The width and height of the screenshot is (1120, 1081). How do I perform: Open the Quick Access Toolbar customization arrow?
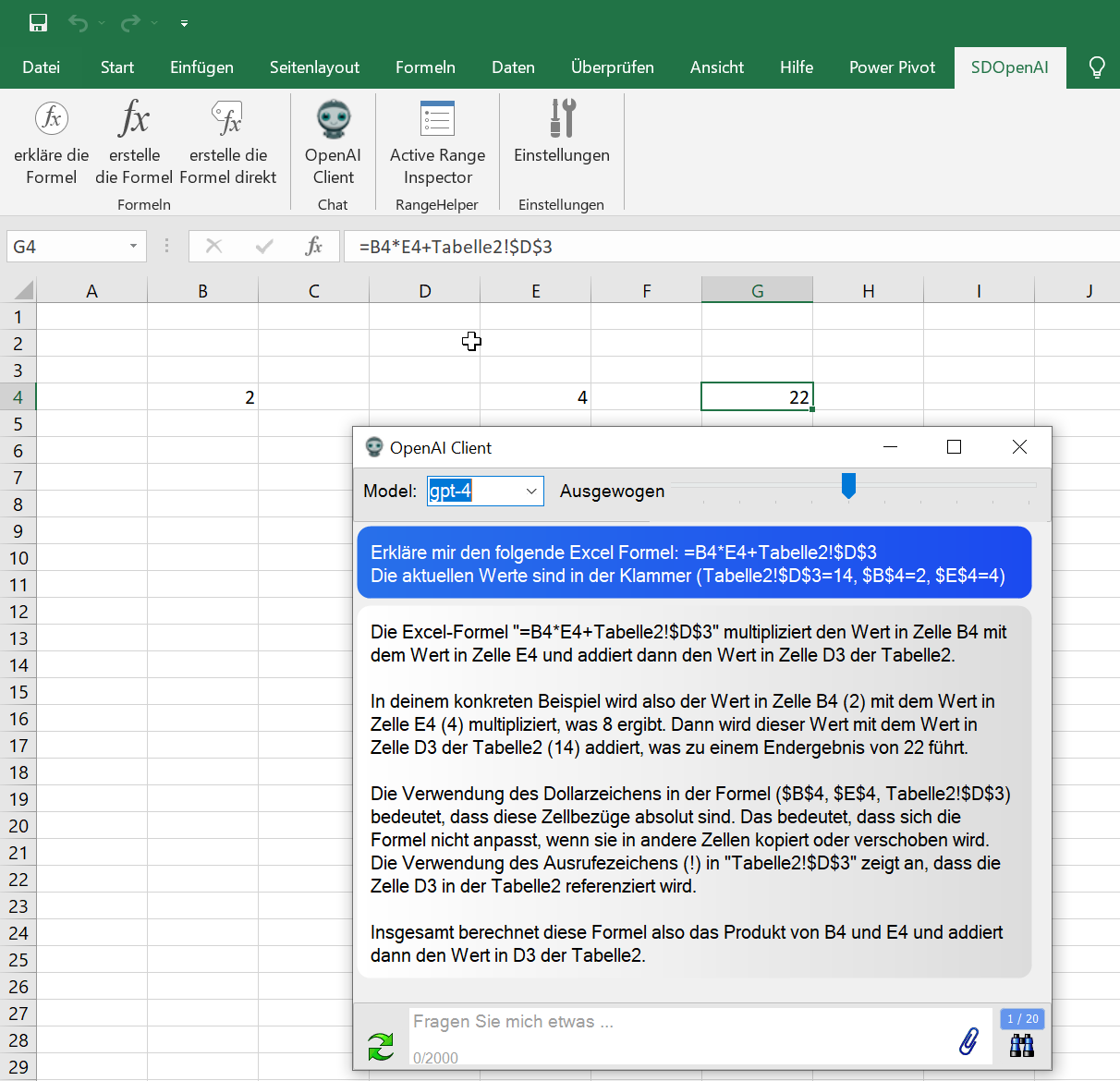coord(184,23)
